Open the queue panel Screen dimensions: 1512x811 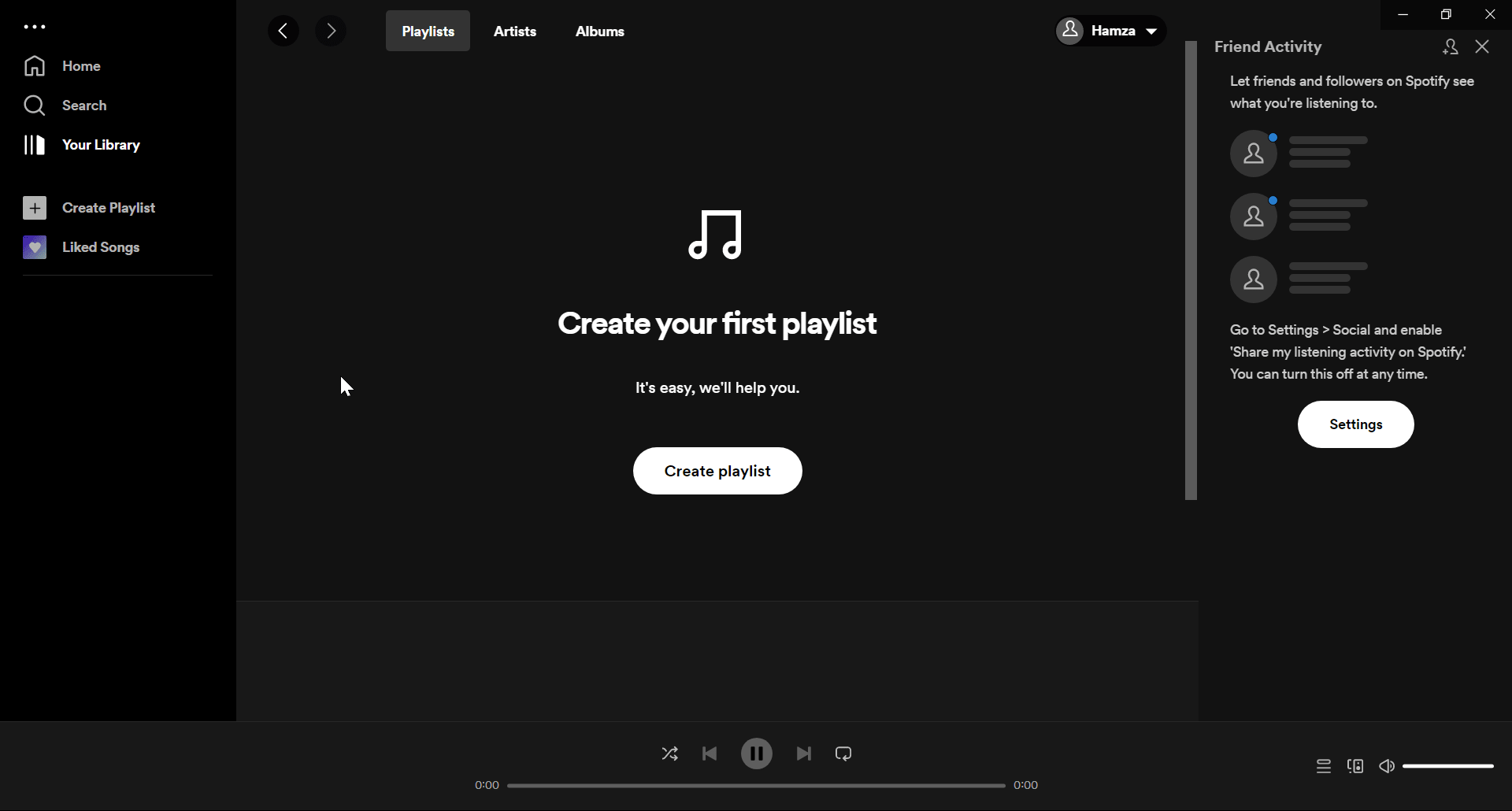1324,765
